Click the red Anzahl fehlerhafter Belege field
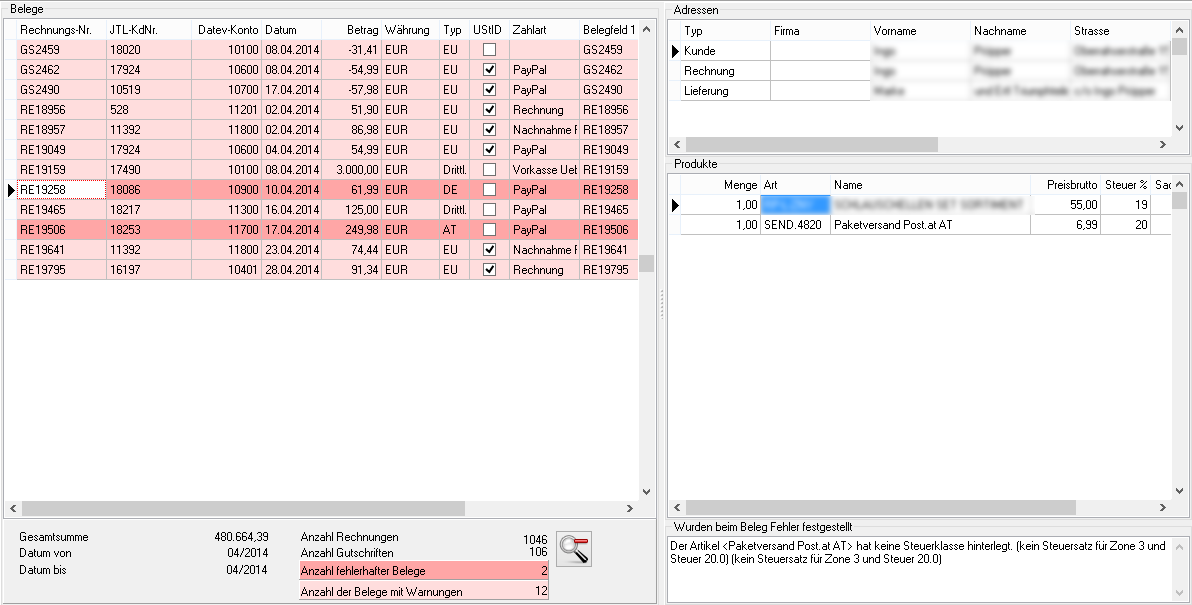The width and height of the screenshot is (1192, 605). 424,571
